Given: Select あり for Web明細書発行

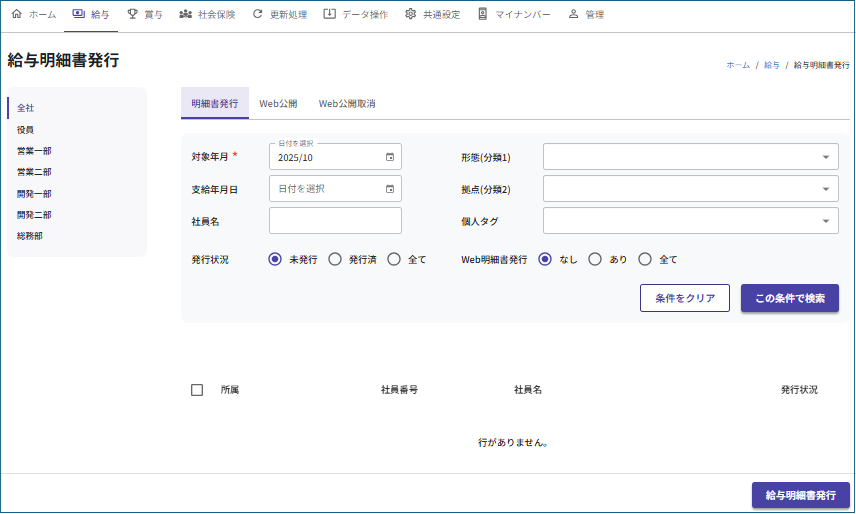Looking at the screenshot, I should pos(595,259).
